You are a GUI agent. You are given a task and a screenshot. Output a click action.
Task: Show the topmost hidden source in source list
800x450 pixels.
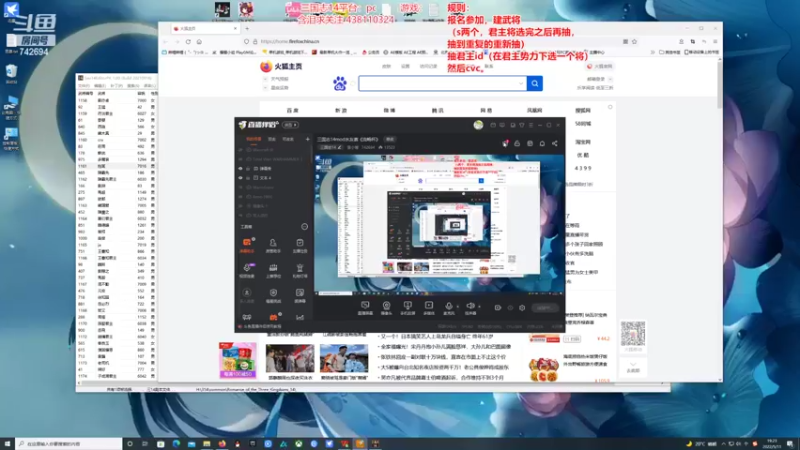click(x=241, y=150)
